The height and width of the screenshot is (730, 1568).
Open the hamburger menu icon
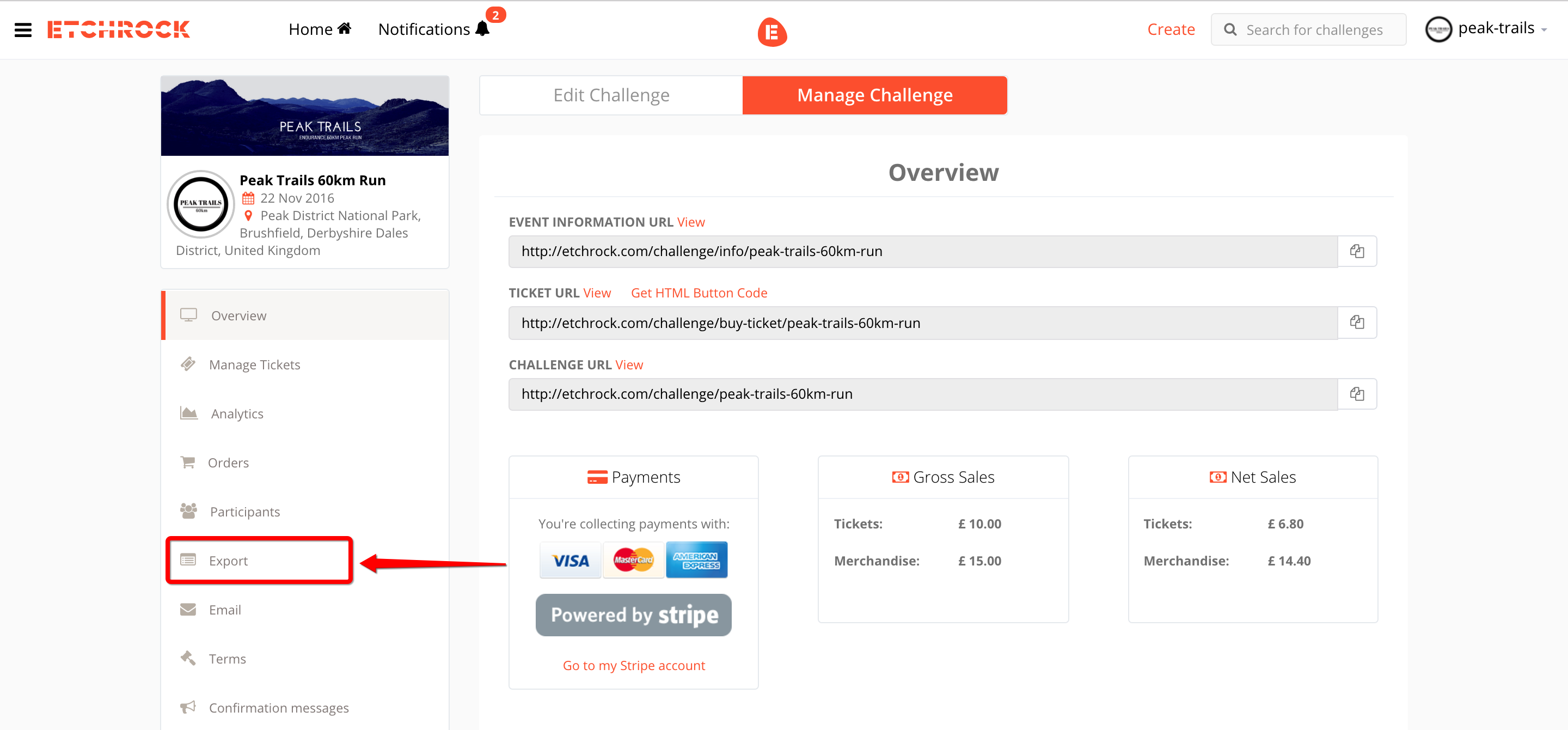coord(22,30)
